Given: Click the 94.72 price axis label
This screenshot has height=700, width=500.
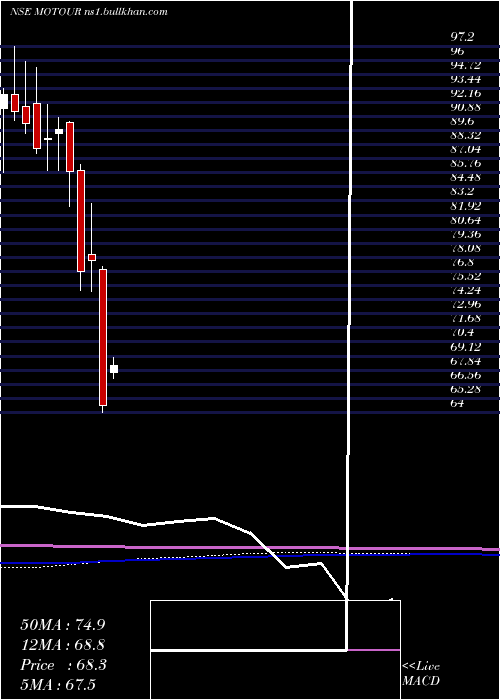Looking at the screenshot, I should pos(465,65).
